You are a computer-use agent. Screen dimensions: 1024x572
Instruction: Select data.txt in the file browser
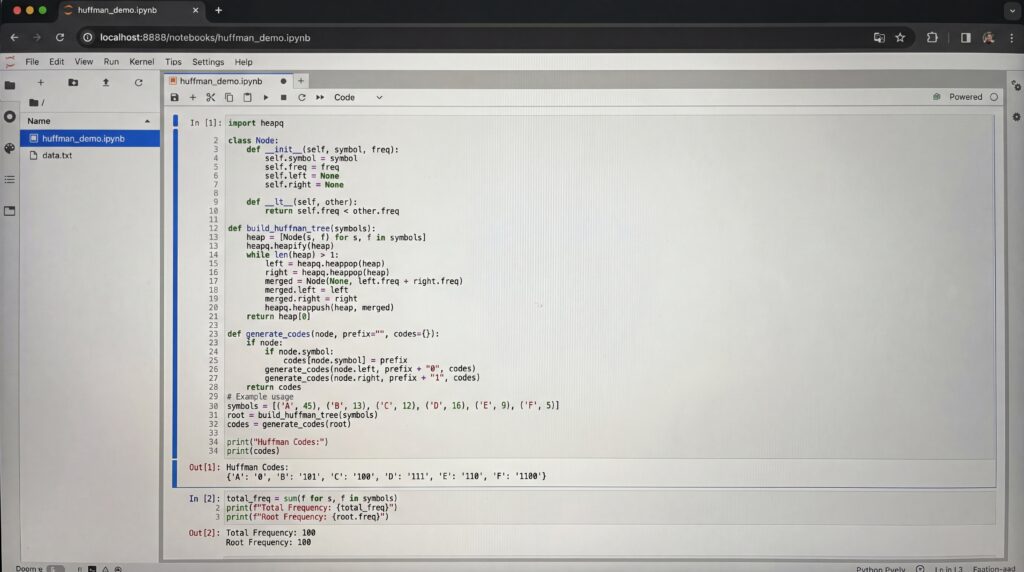[x=90, y=155]
